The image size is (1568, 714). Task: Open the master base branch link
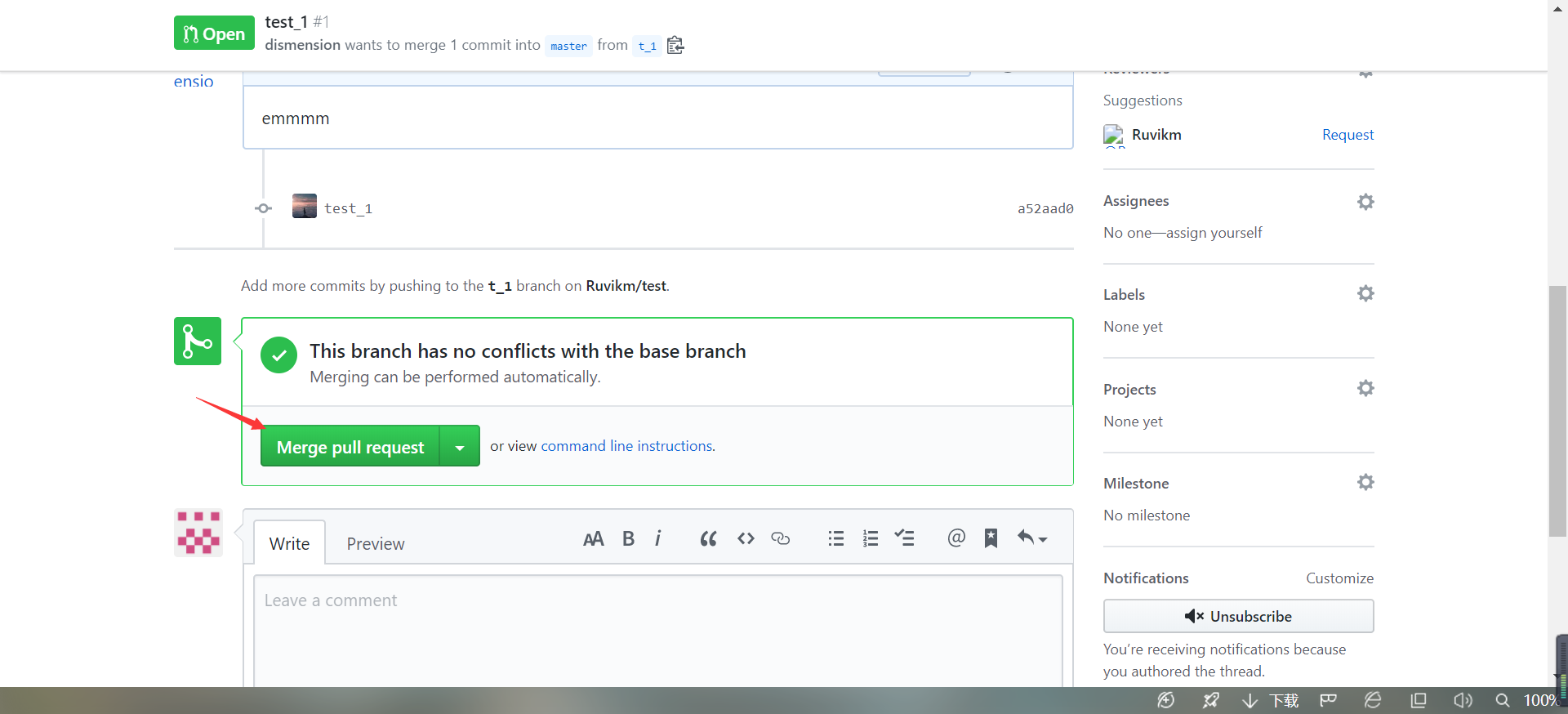pos(568,46)
